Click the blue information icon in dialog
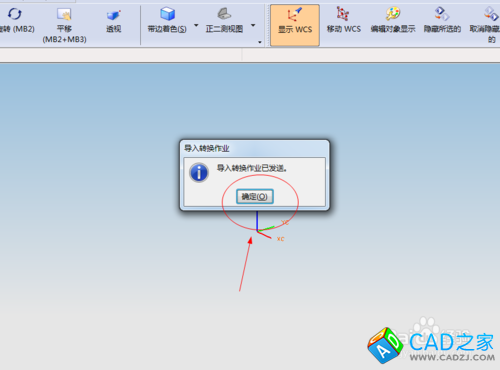 tap(199, 173)
